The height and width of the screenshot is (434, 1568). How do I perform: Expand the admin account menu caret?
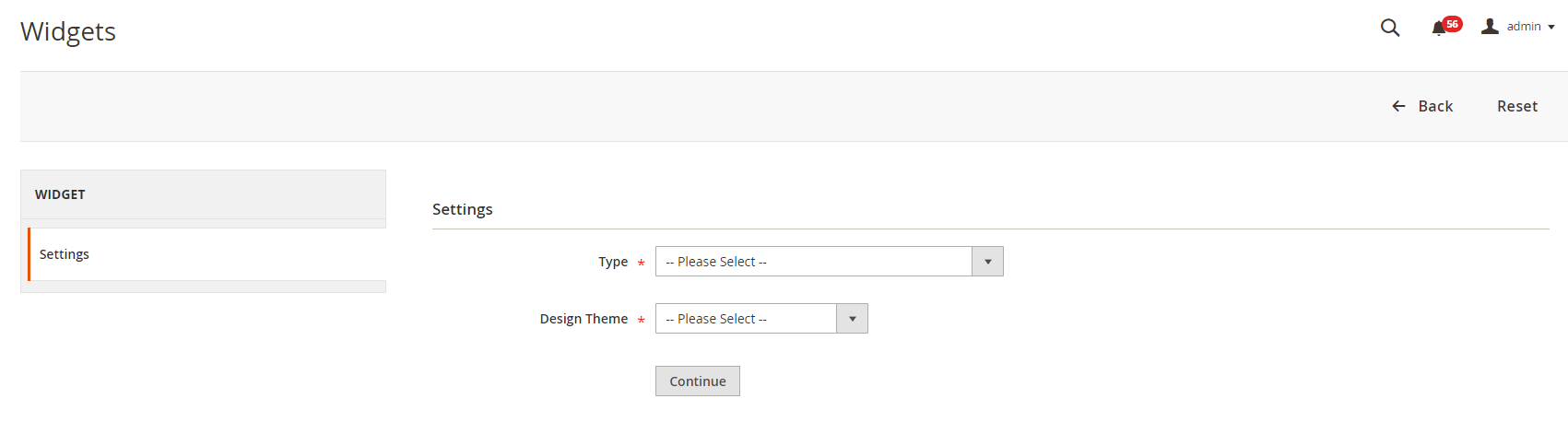(x=1551, y=28)
